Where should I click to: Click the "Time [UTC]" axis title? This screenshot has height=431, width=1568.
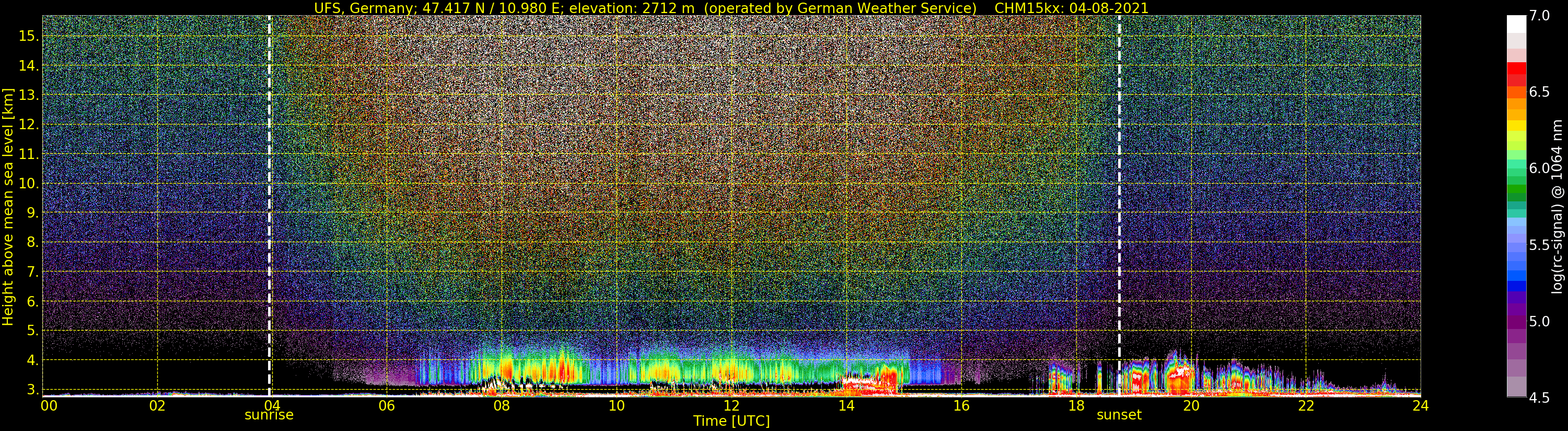click(x=731, y=421)
